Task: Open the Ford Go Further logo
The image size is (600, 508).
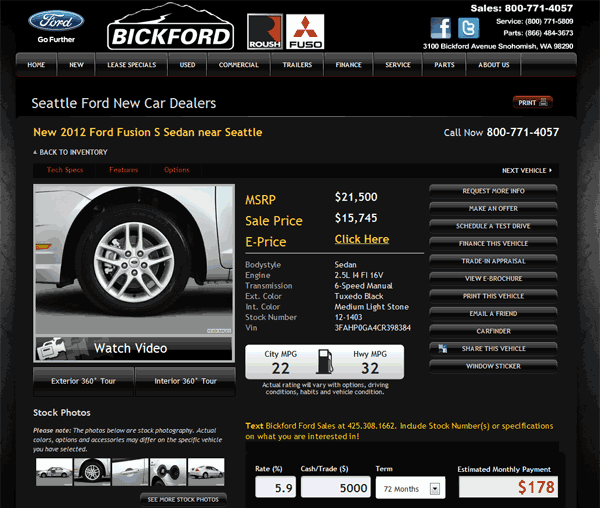Action: pyautogui.click(x=56, y=27)
